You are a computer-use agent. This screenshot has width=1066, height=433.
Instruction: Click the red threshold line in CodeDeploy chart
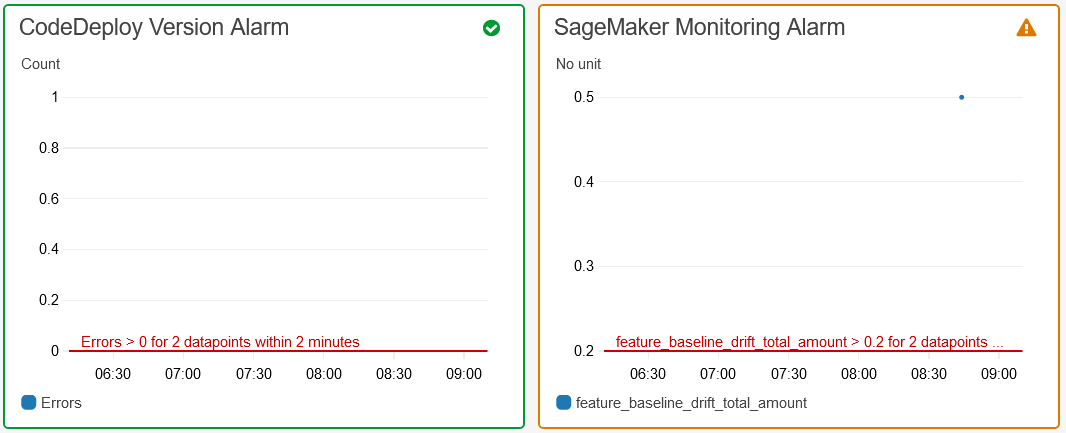click(278, 351)
